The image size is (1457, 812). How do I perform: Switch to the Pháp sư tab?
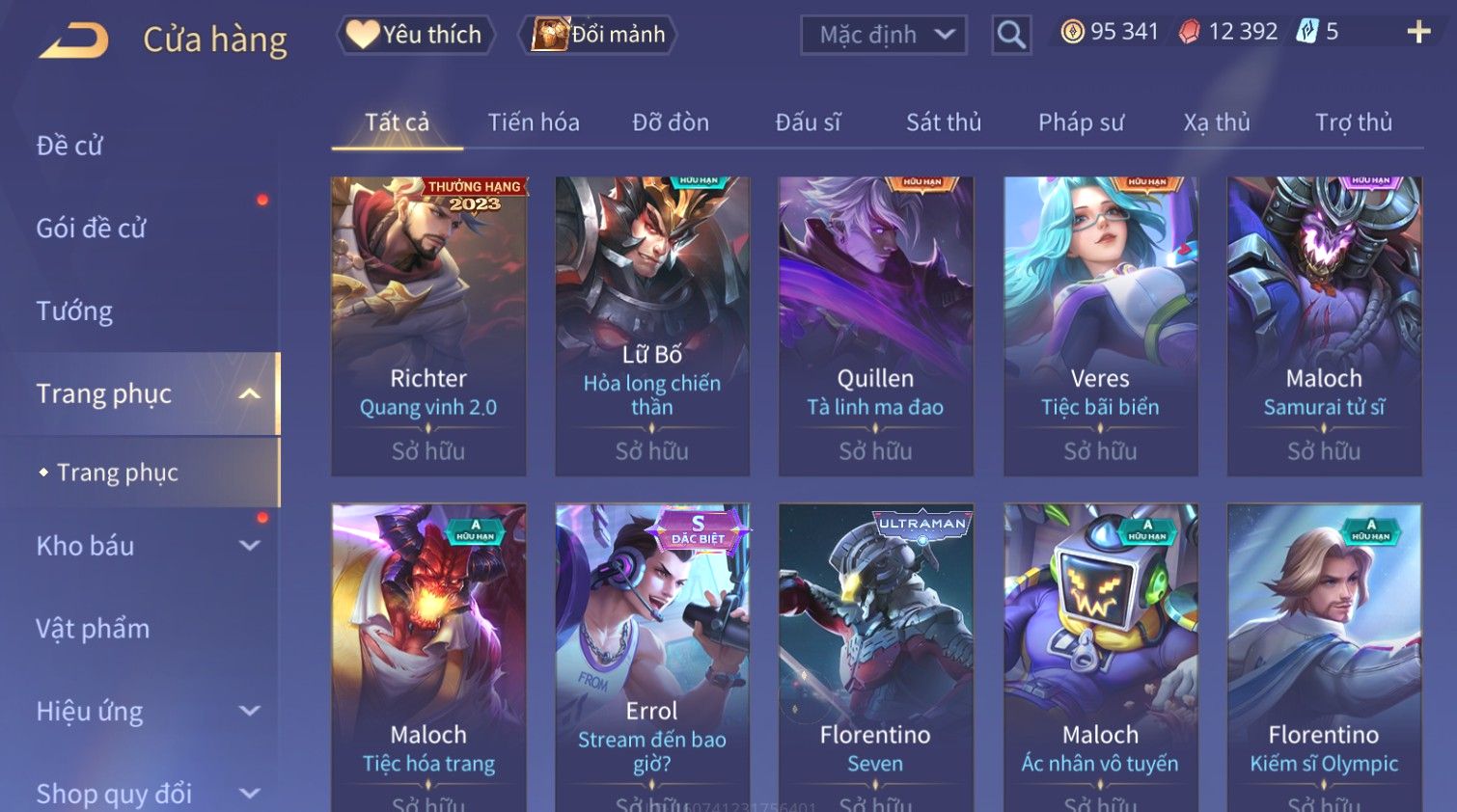[x=1081, y=122]
